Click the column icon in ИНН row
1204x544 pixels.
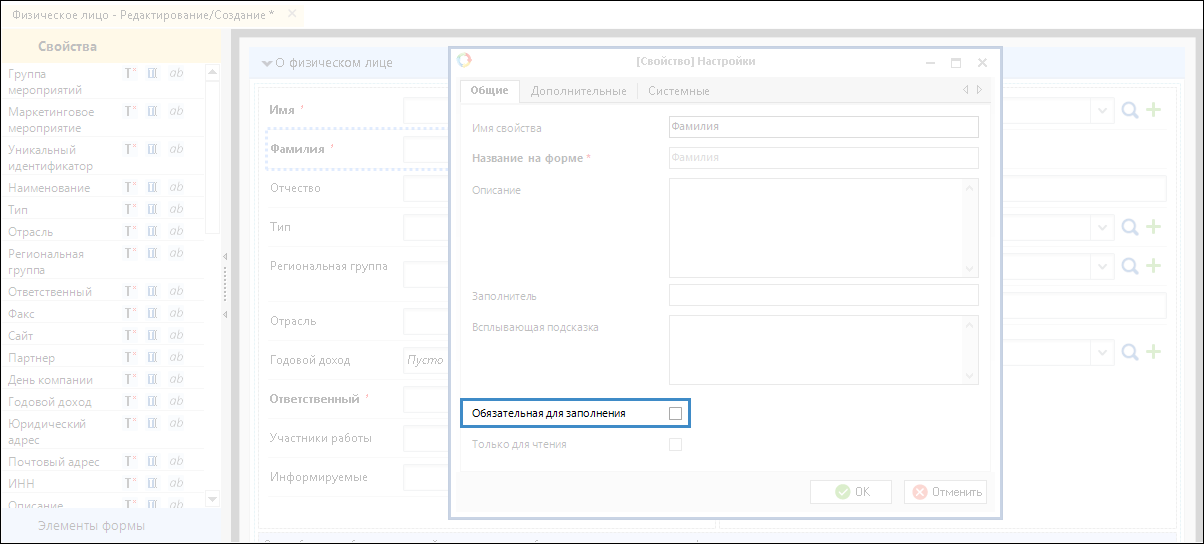153,484
